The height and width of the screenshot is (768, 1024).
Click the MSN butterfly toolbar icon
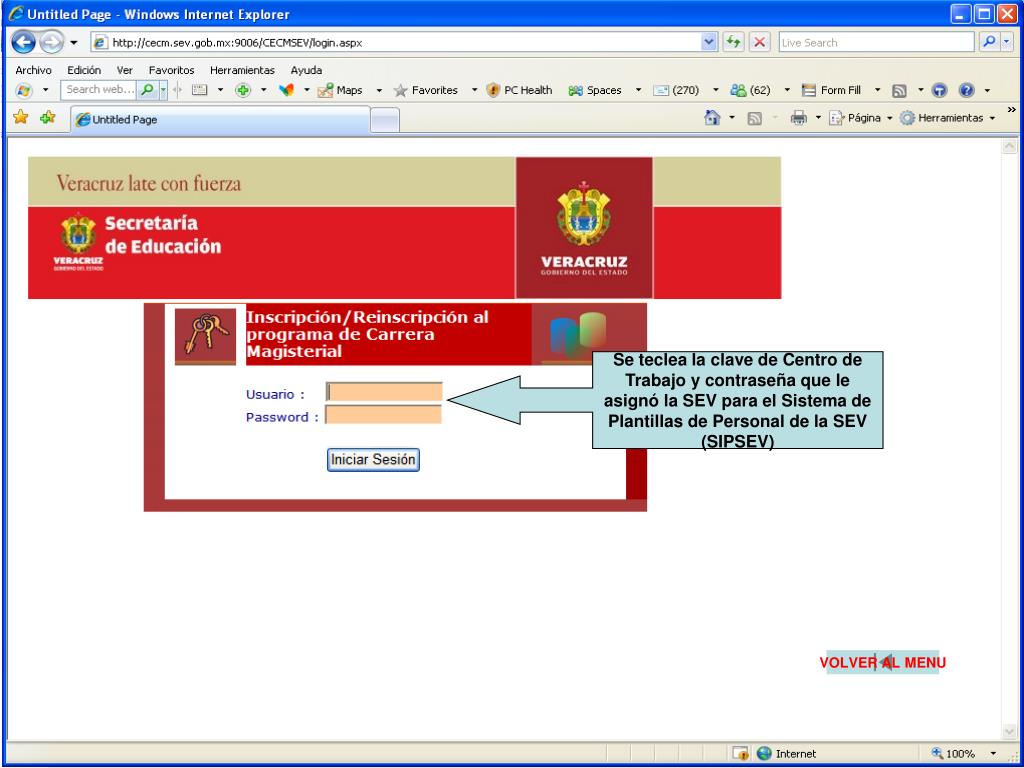click(286, 90)
